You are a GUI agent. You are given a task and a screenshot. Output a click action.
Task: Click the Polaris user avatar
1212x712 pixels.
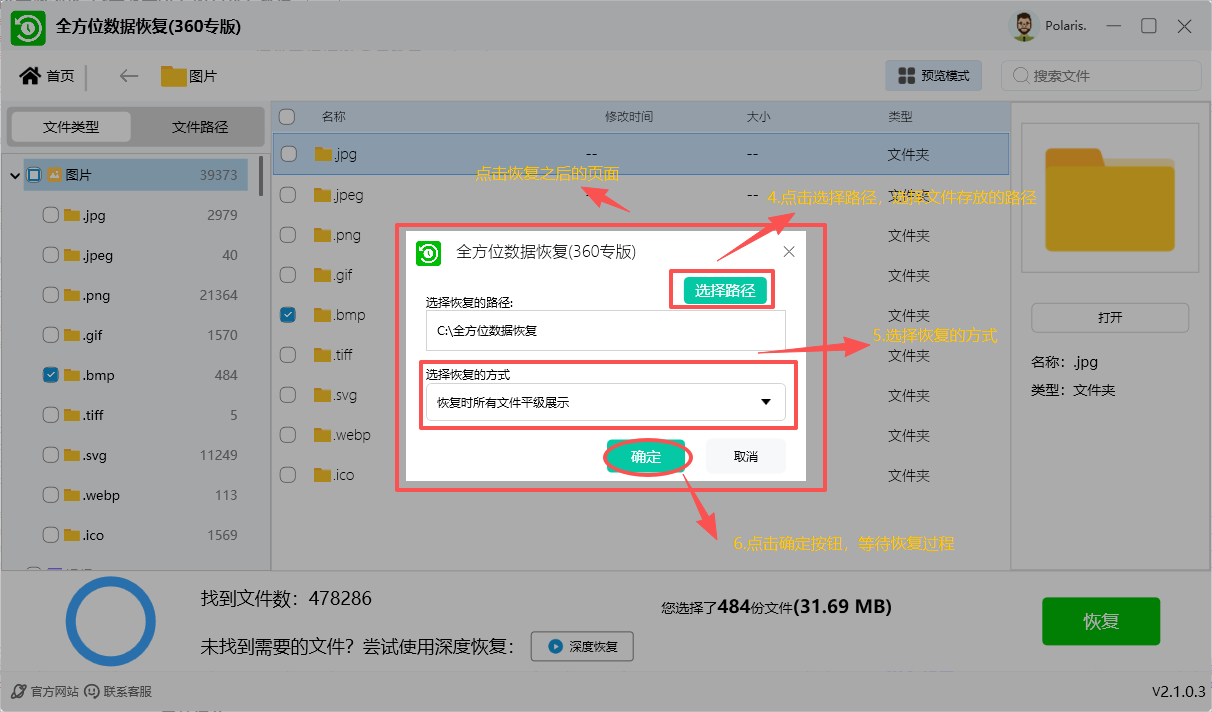pyautogui.click(x=1023, y=27)
